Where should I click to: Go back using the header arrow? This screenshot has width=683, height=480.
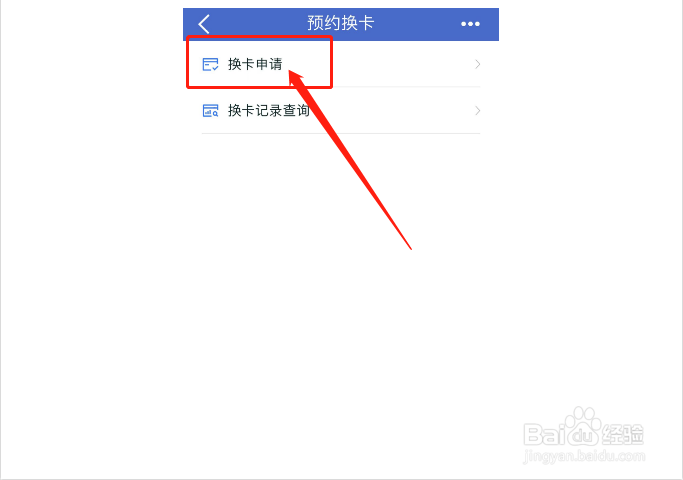(x=204, y=24)
